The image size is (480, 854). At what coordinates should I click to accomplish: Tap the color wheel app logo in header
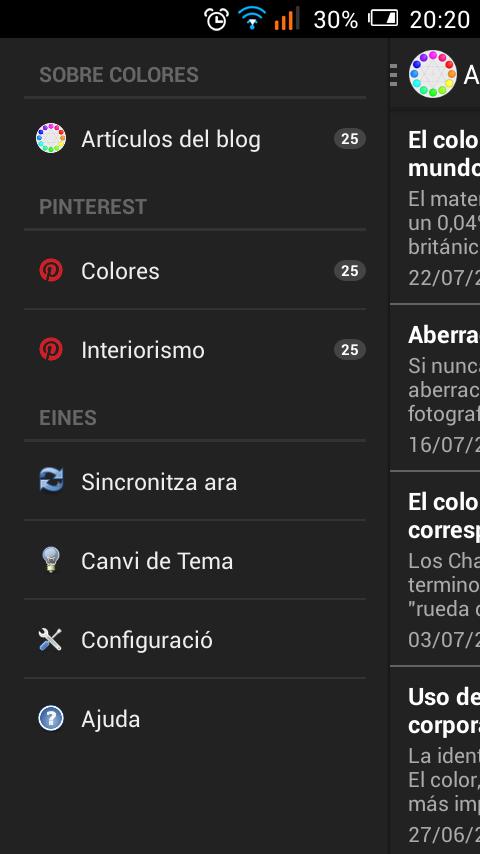point(433,74)
